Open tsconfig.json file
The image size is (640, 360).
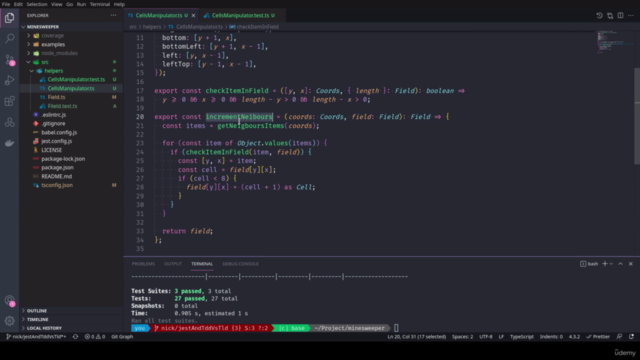tap(71, 185)
